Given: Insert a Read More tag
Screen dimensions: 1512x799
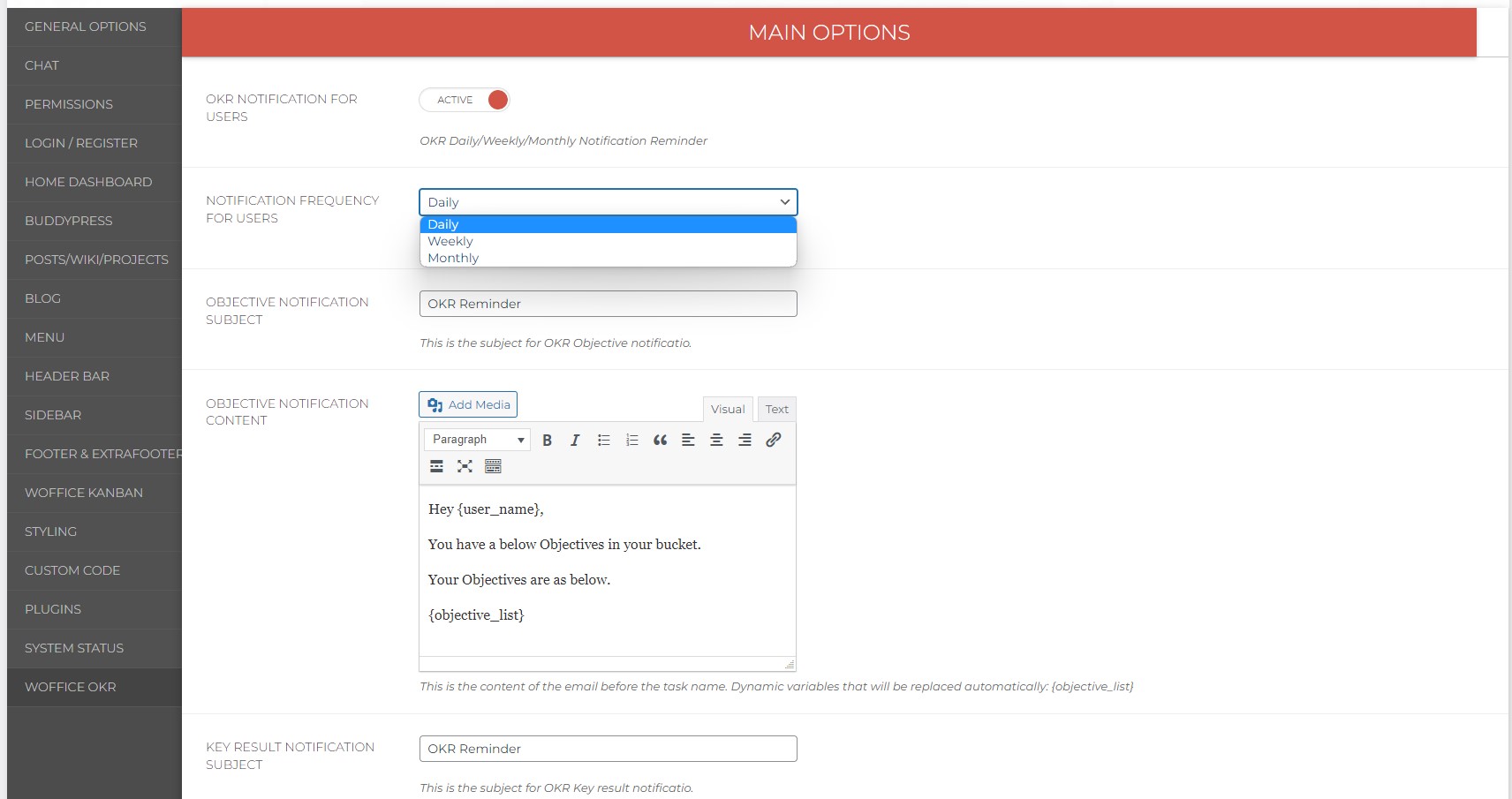Looking at the screenshot, I should coord(436,466).
